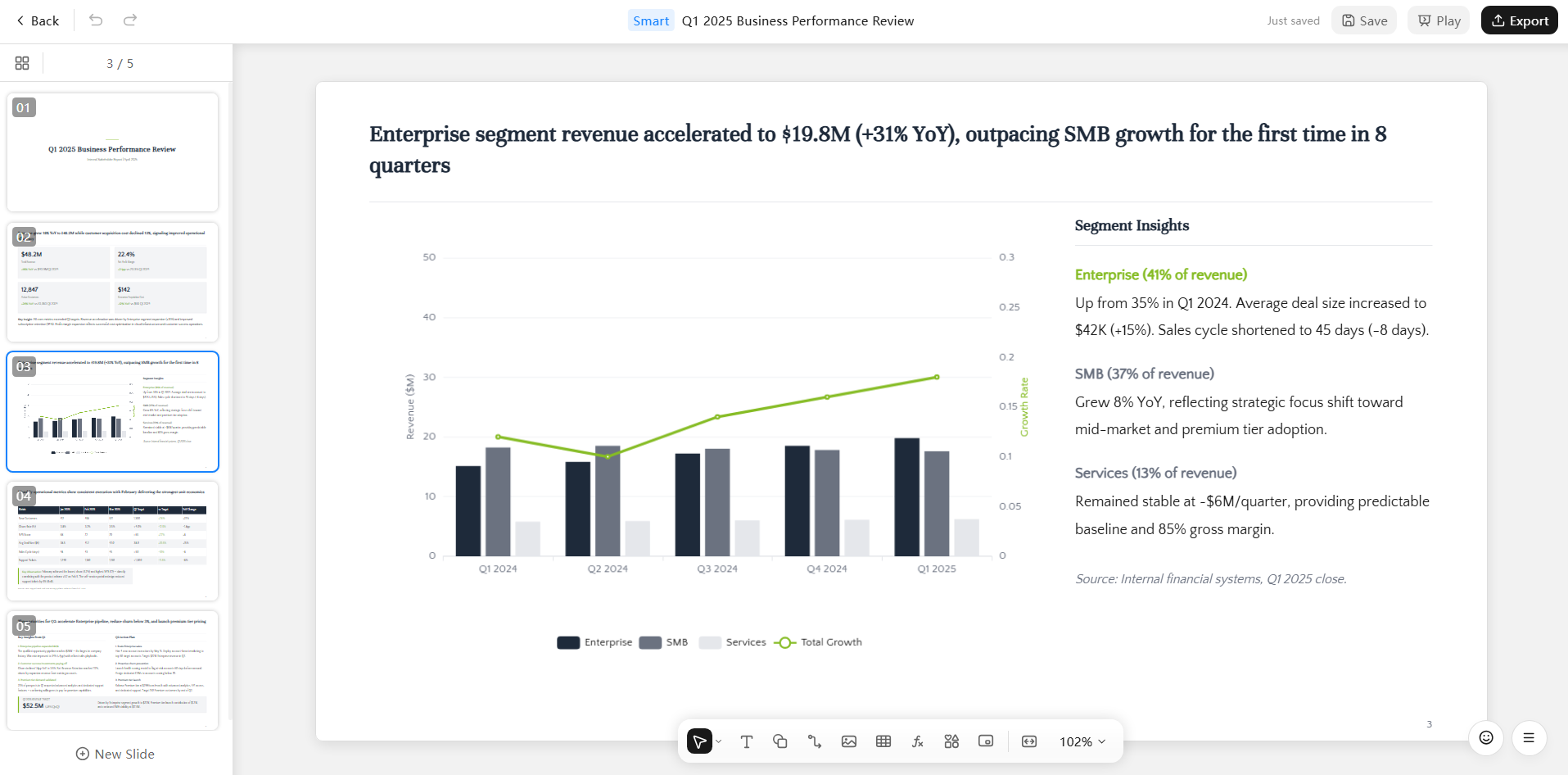Open the Shapes tool
The width and height of the screenshot is (1568, 775).
point(780,741)
